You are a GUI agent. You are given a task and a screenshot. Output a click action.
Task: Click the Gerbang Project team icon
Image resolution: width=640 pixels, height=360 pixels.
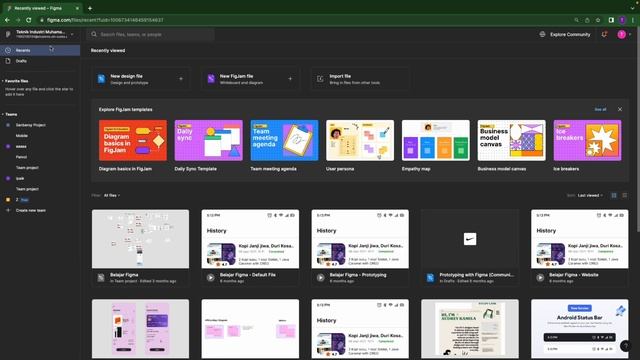point(8,125)
